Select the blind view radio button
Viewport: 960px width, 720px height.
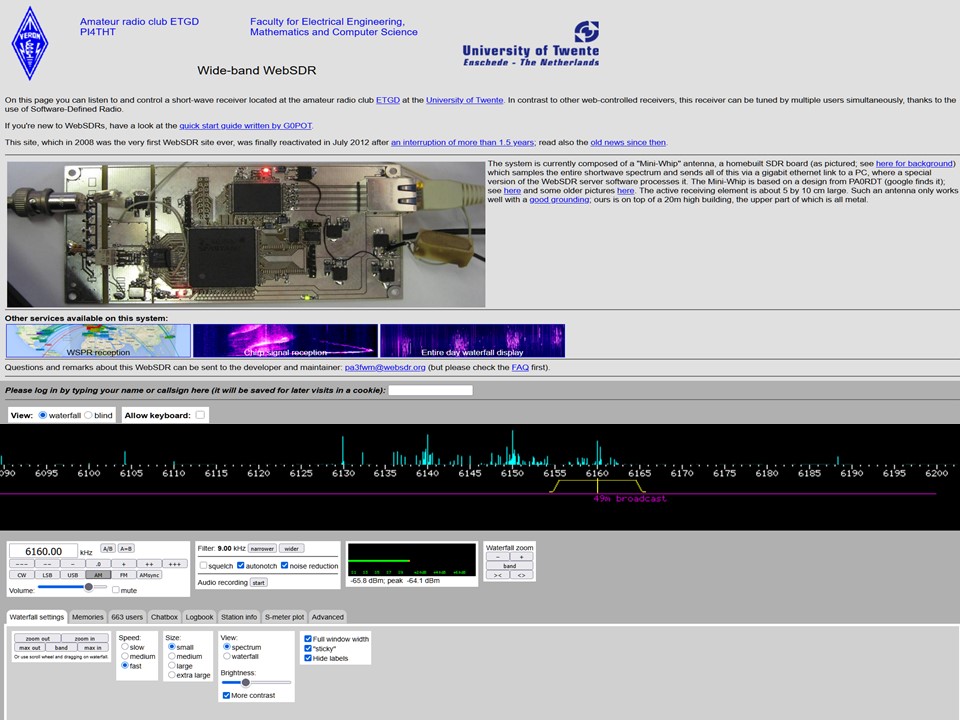pos(89,415)
